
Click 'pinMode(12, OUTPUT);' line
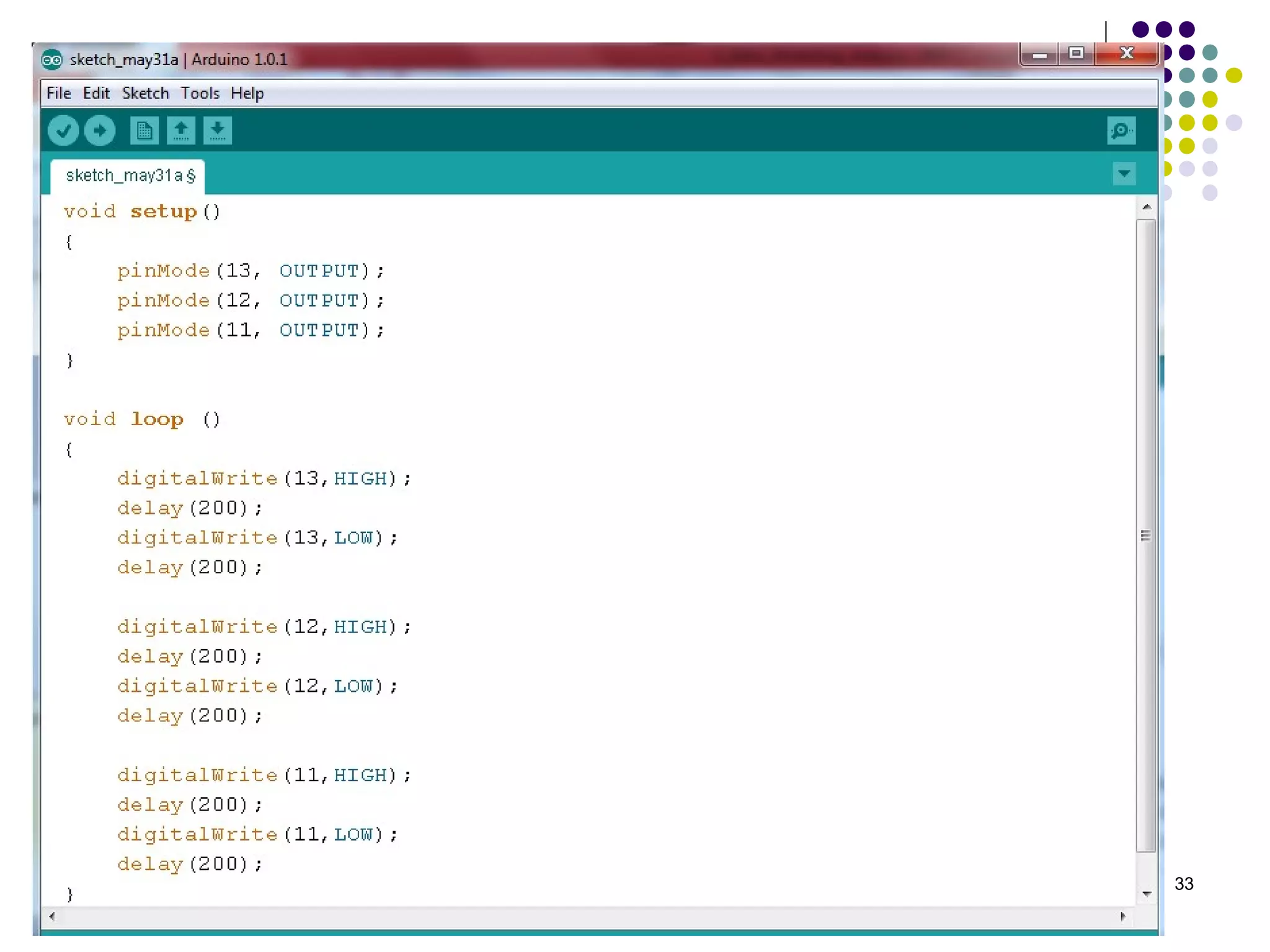(251, 301)
